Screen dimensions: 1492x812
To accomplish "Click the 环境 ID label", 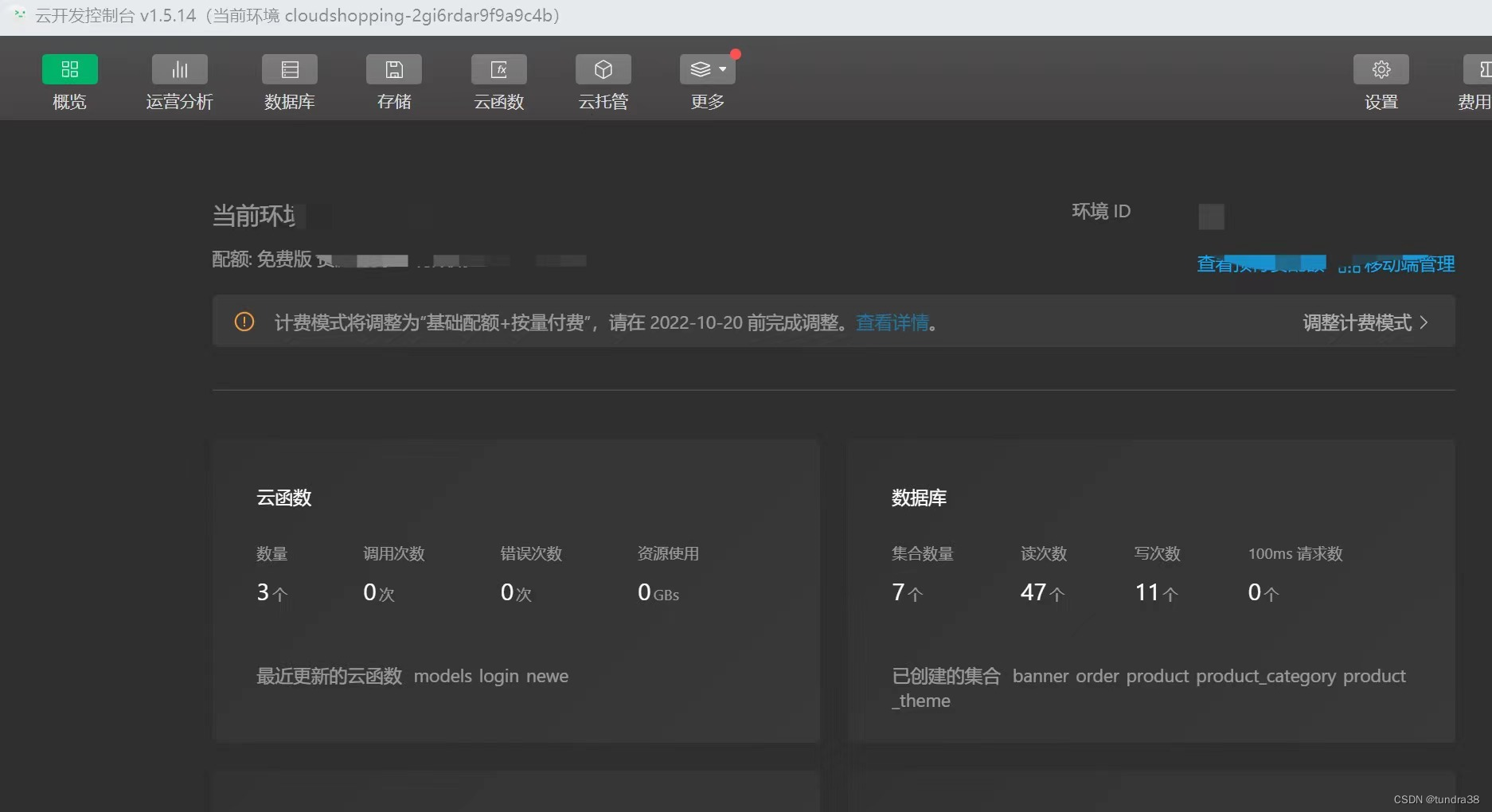I will click(x=1101, y=211).
